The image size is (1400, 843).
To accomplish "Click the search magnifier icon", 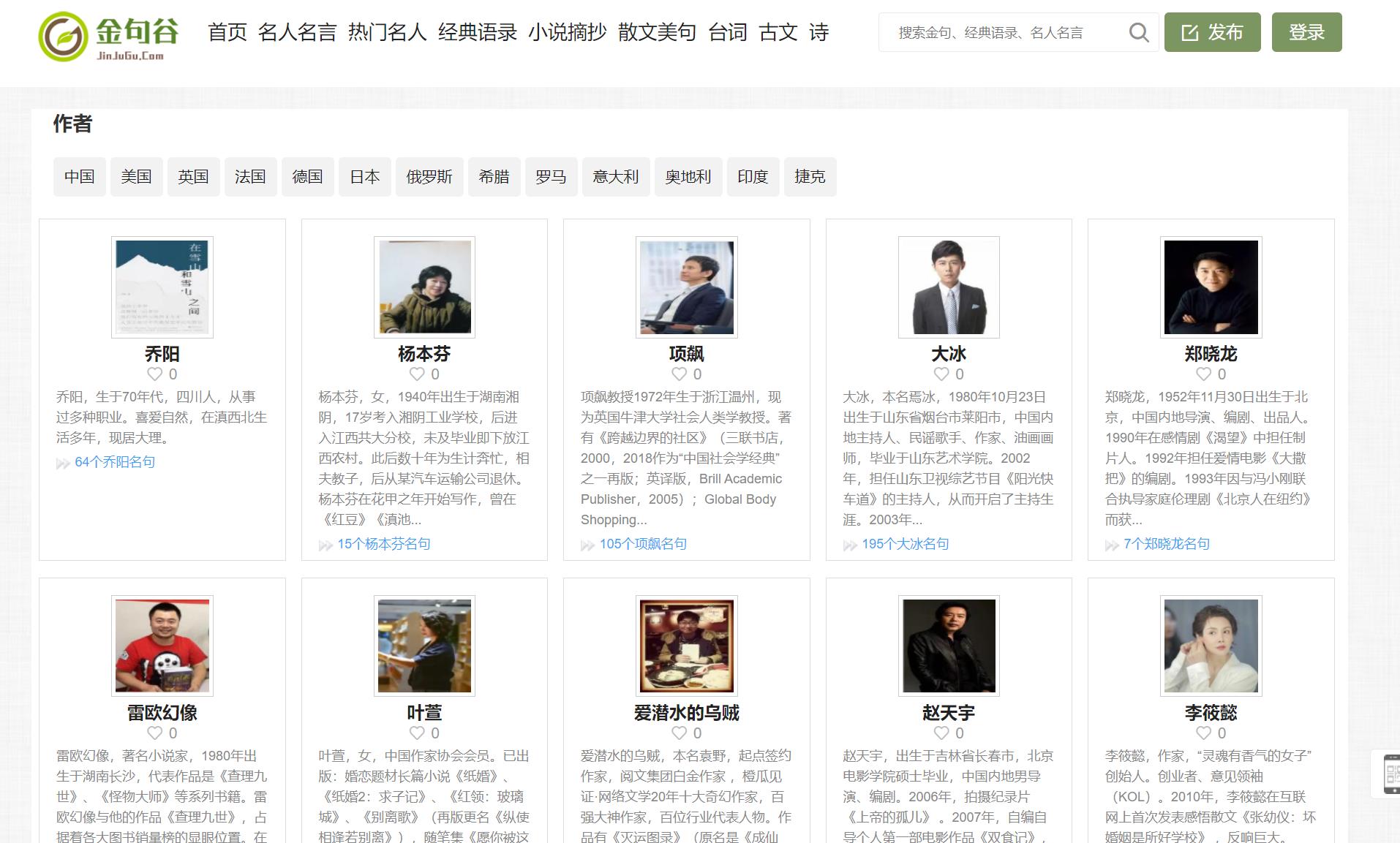I will coord(1138,32).
